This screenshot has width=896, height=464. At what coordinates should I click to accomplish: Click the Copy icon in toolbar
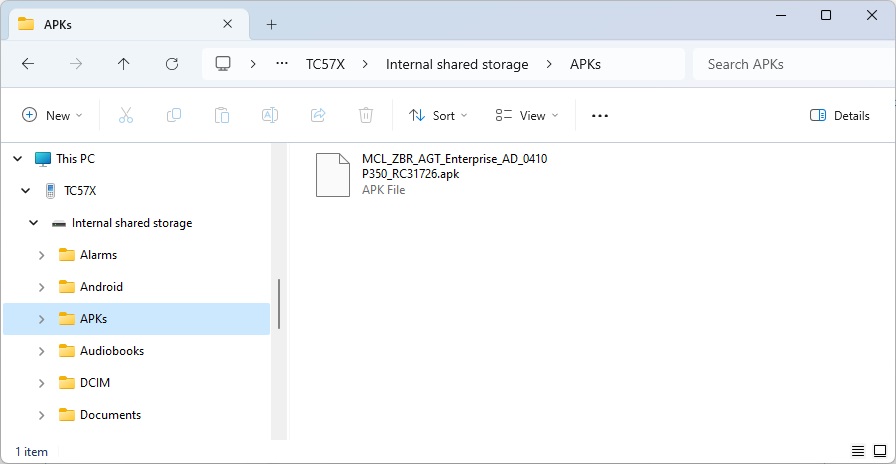(x=174, y=116)
